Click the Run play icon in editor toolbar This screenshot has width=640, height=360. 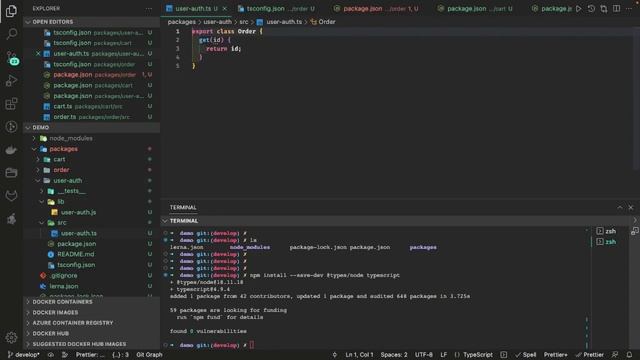click(x=578, y=9)
